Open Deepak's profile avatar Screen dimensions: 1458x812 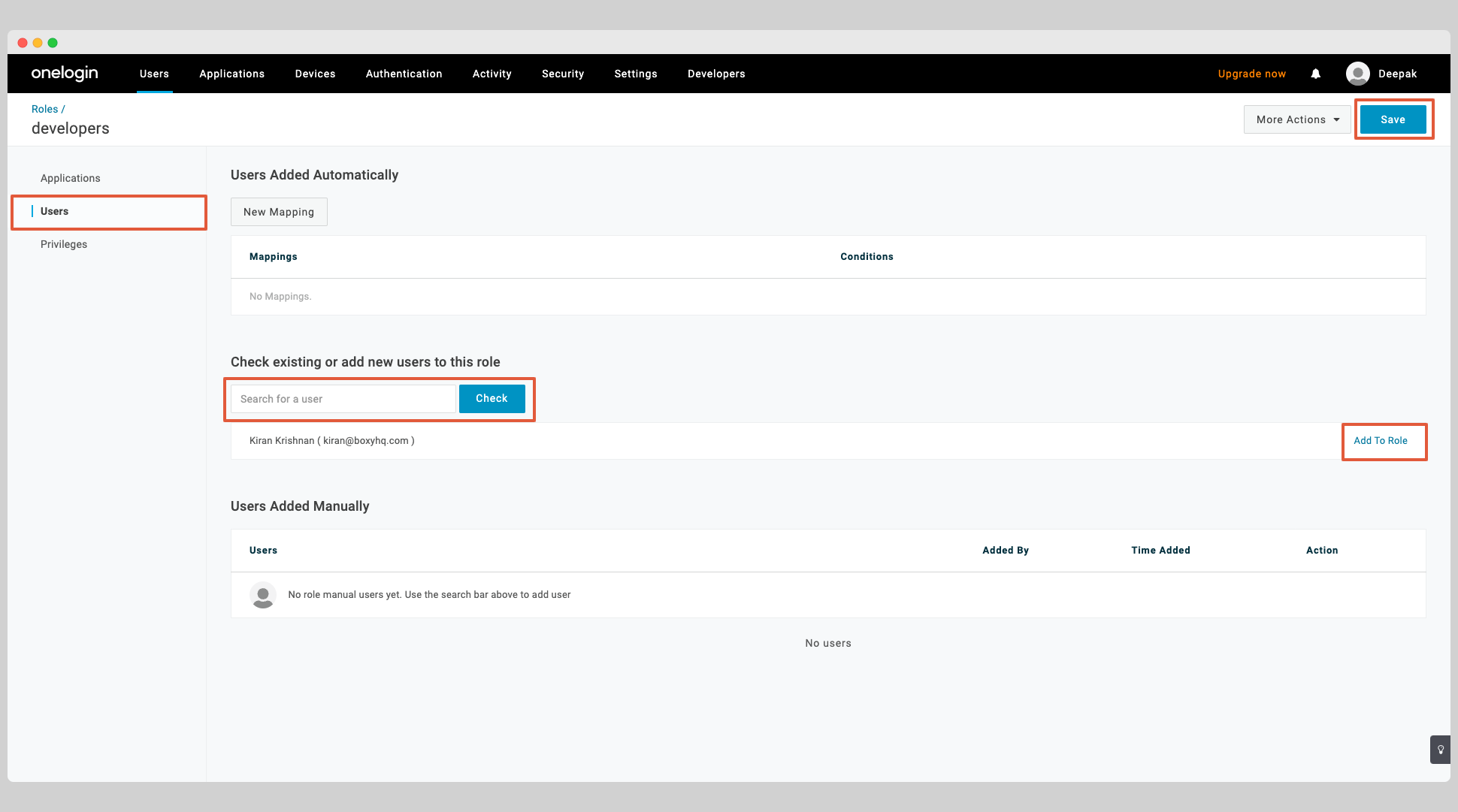coord(1358,73)
